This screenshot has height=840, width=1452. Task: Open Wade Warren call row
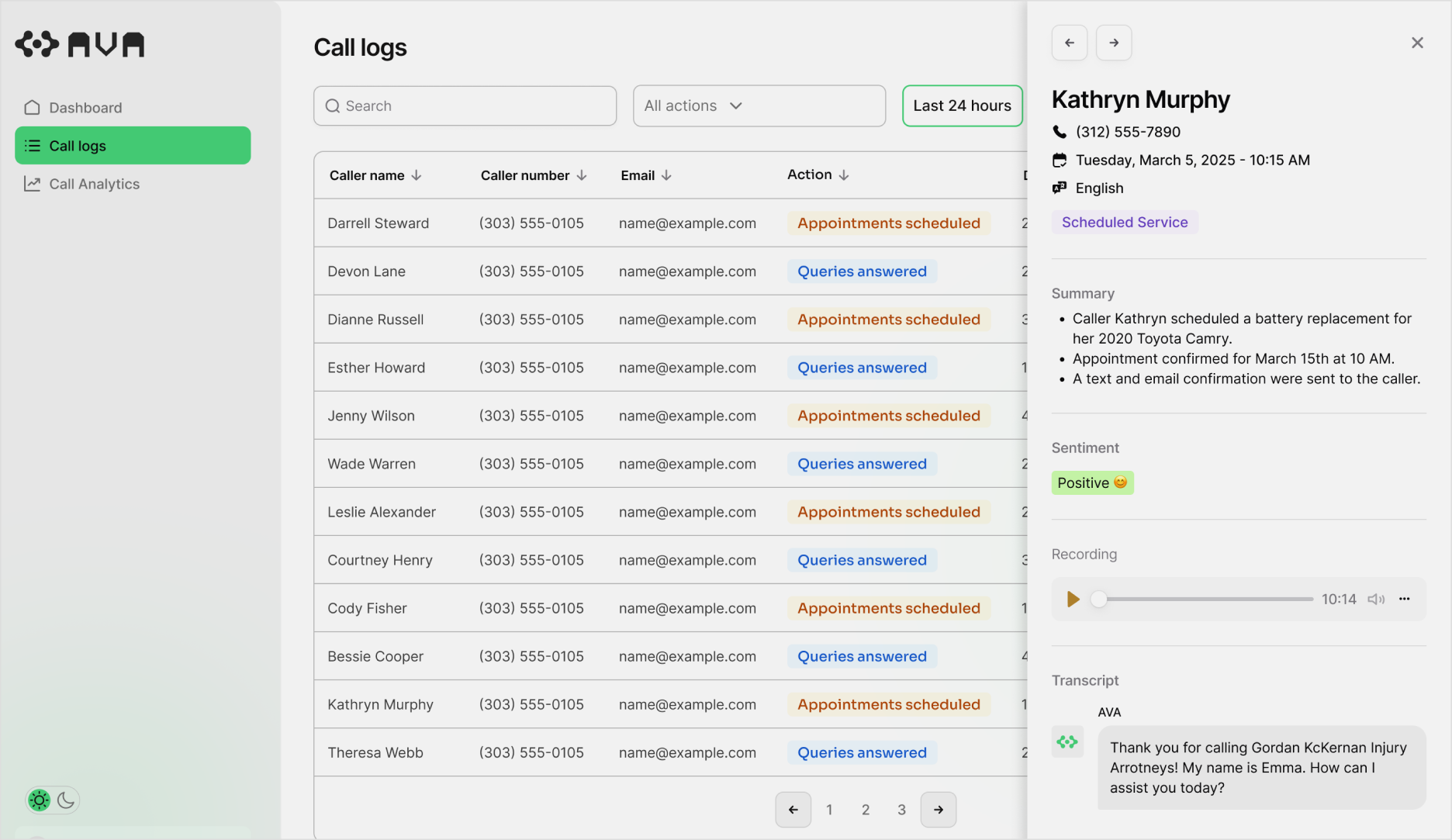(670, 464)
